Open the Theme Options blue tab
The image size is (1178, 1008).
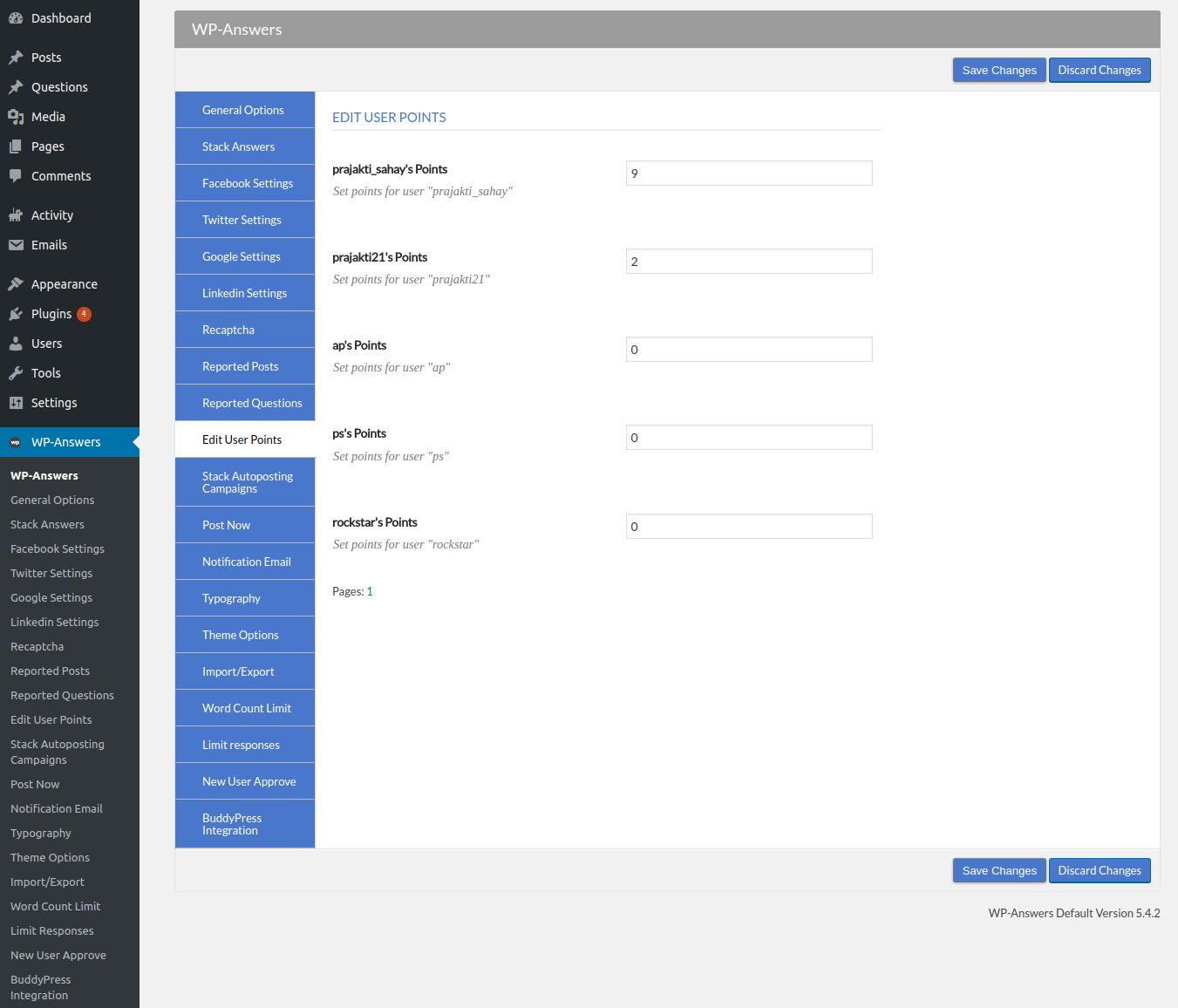245,635
